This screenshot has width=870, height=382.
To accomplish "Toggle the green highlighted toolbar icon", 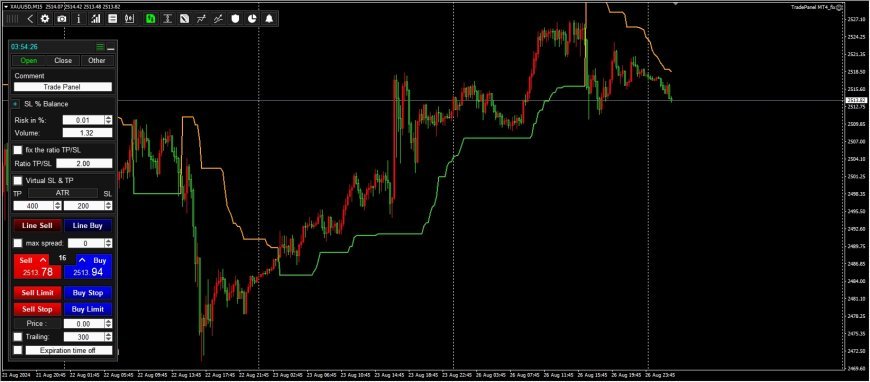I will [x=150, y=19].
